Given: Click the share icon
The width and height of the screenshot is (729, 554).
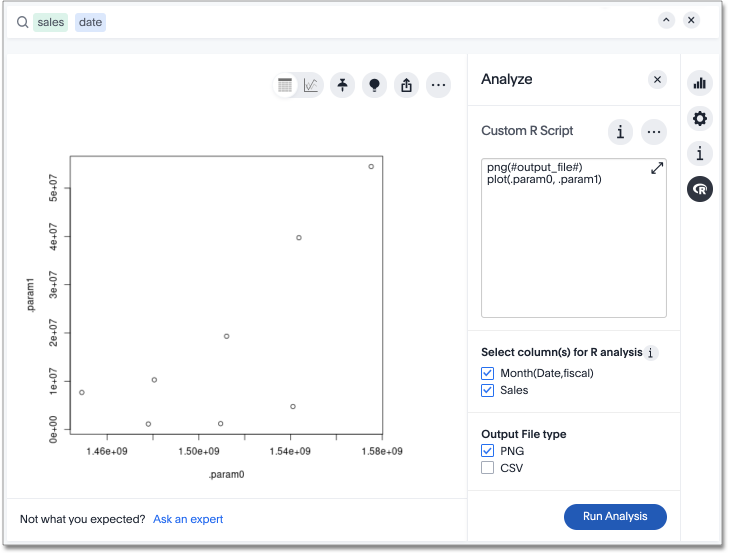Looking at the screenshot, I should point(406,86).
